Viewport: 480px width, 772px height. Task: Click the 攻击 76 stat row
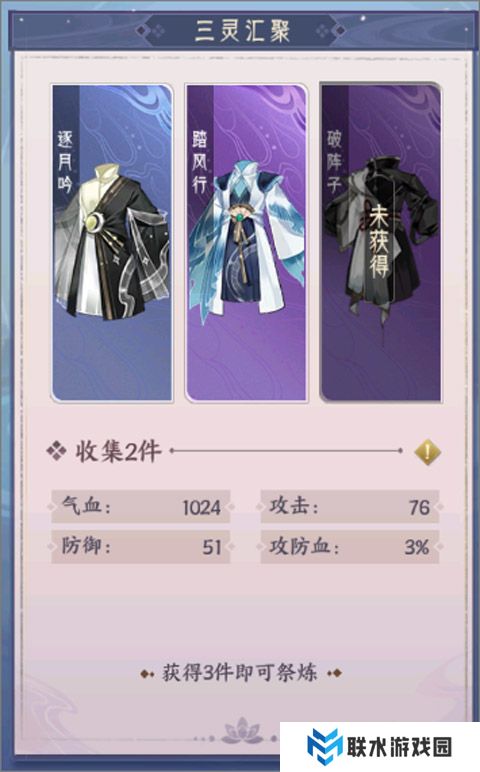click(350, 506)
